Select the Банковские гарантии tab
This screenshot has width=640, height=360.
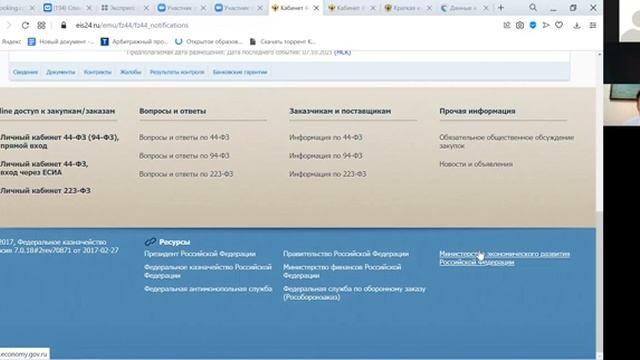click(x=240, y=72)
